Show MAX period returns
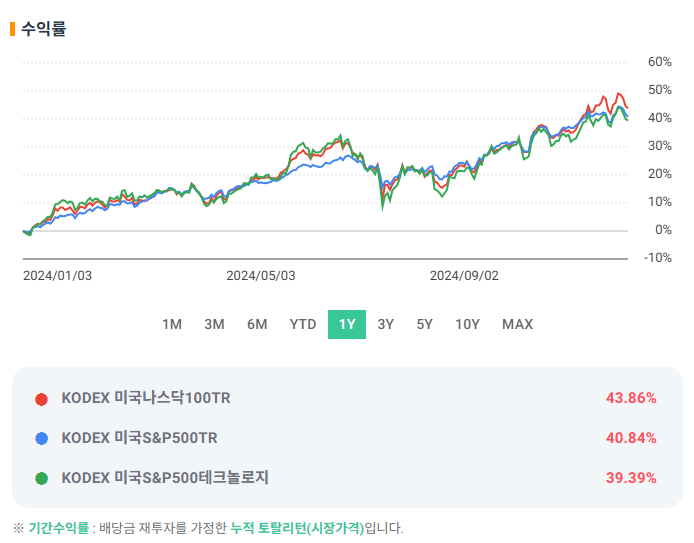 pyautogui.click(x=517, y=324)
